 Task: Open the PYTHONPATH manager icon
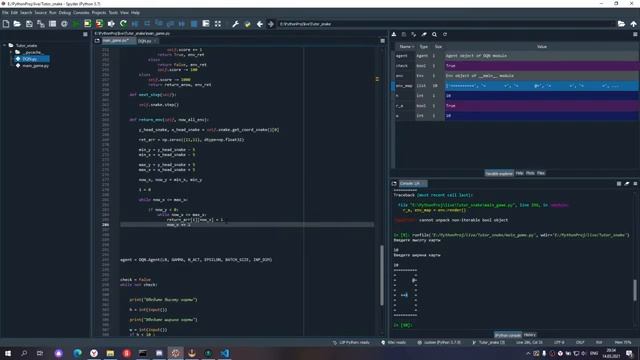tap(247, 24)
